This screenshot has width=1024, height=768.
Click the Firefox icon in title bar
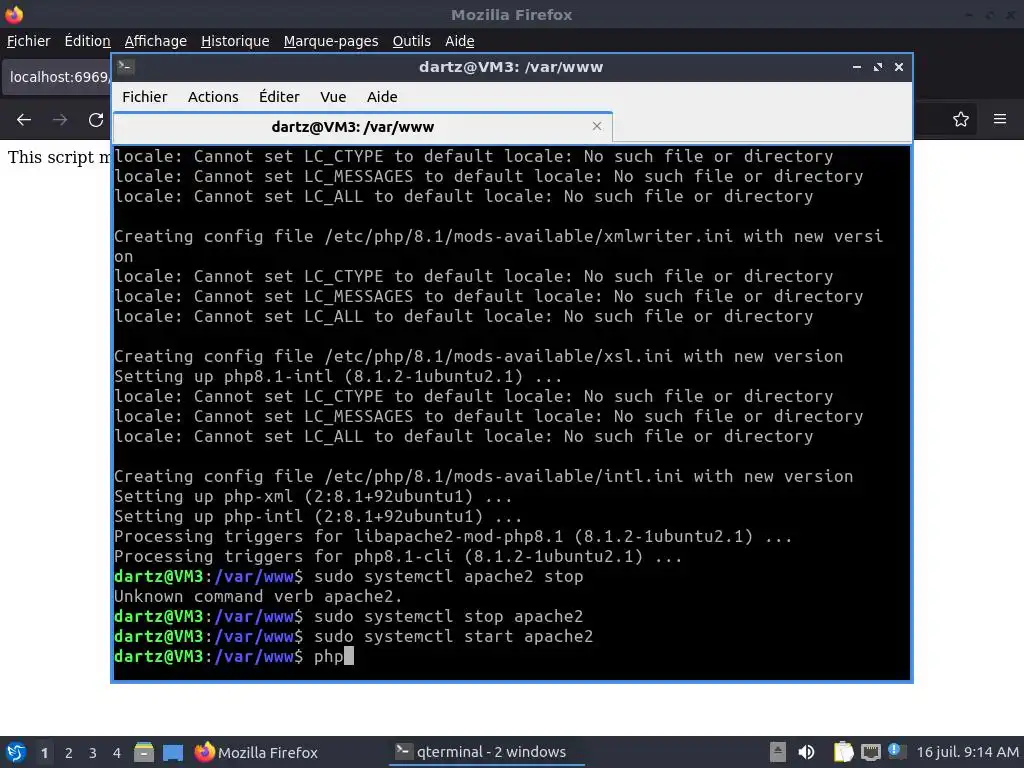click(14, 14)
